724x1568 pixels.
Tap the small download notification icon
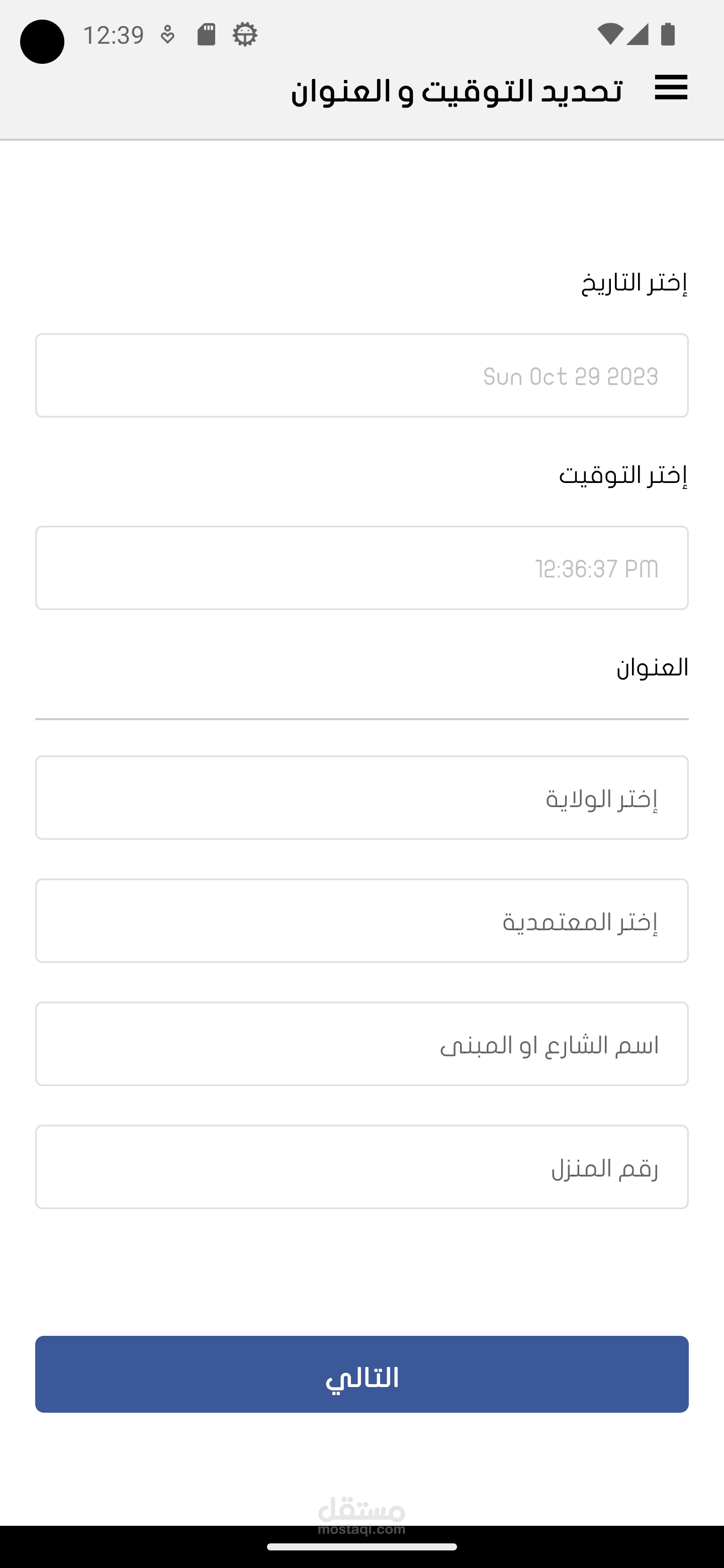[167, 35]
